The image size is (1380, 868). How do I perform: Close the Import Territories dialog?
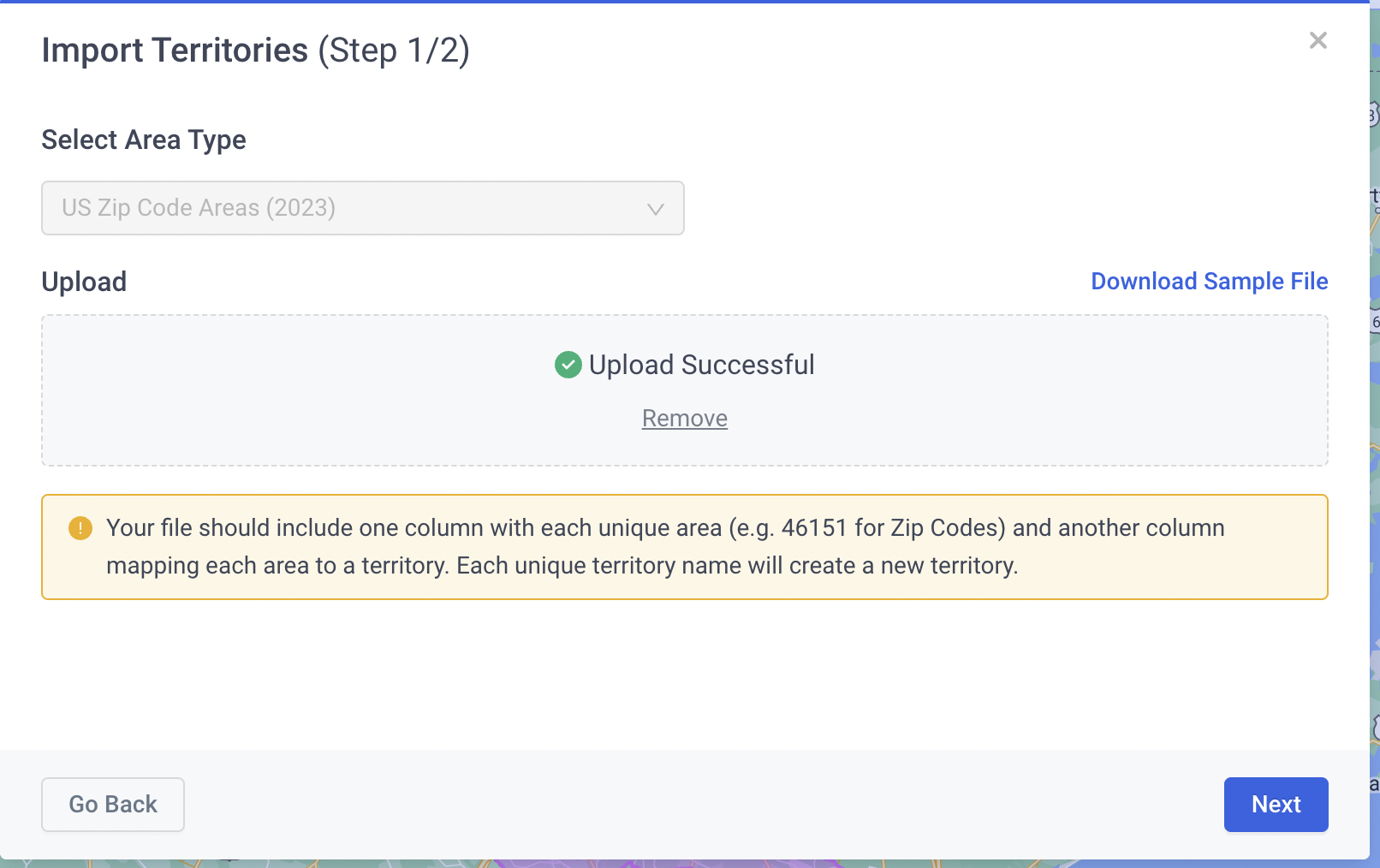coord(1318,40)
